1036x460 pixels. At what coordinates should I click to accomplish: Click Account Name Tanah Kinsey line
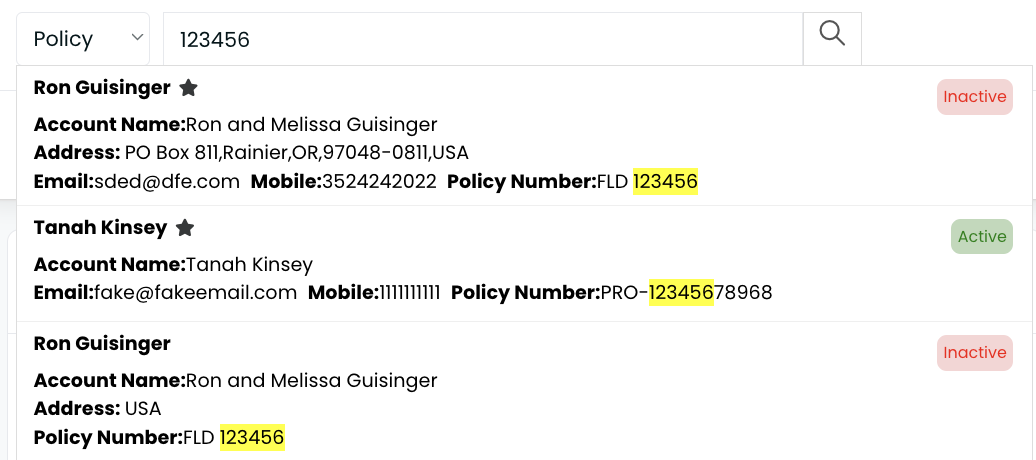(x=173, y=264)
